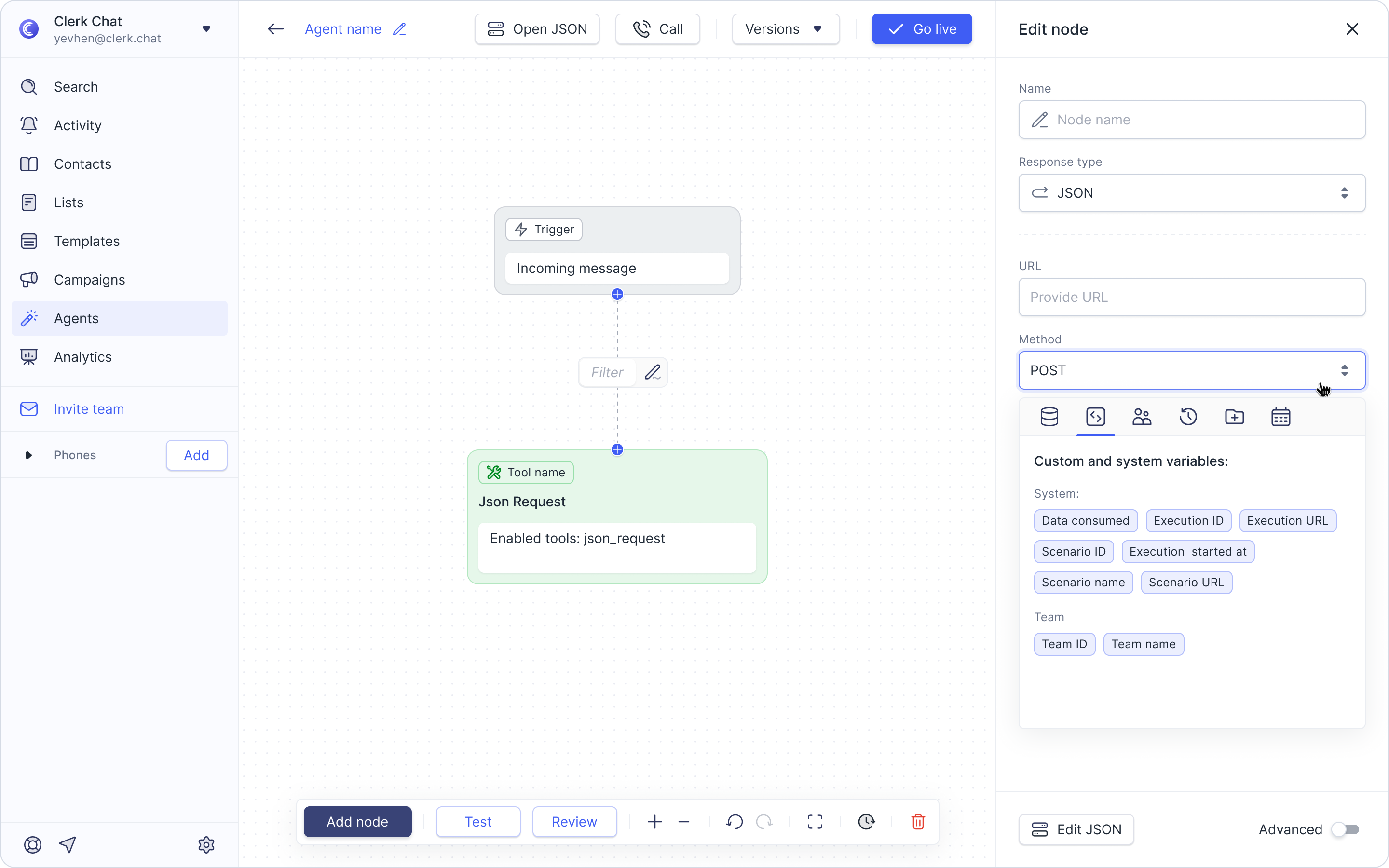Click the undo arrow in bottom toolbar
Viewport: 1389px width, 868px height.
tap(734, 822)
